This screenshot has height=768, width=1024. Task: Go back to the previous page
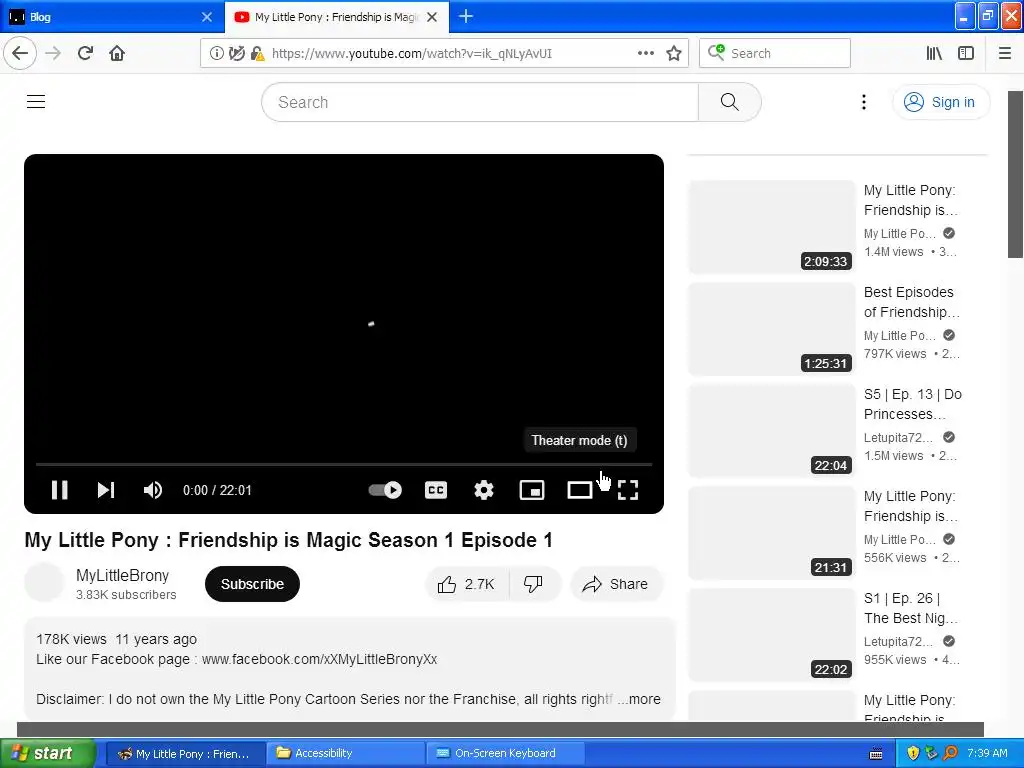[x=20, y=53]
